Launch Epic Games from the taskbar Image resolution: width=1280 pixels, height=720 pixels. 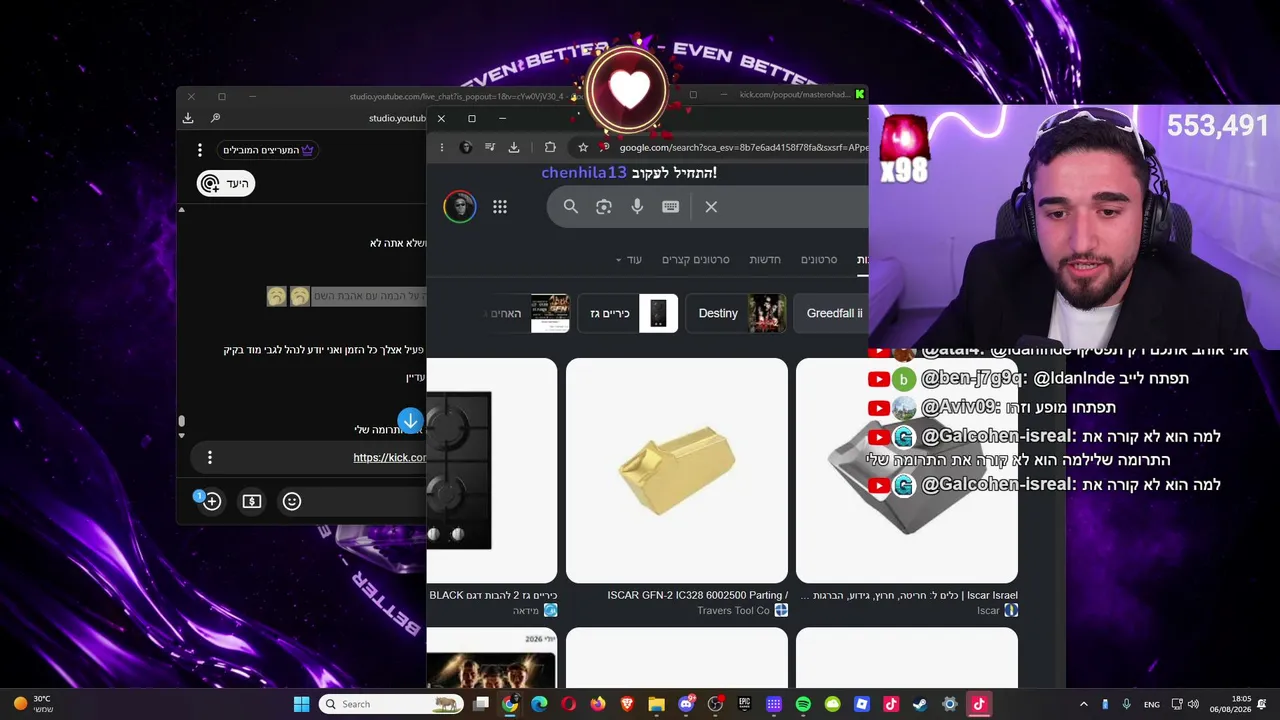pyautogui.click(x=744, y=704)
